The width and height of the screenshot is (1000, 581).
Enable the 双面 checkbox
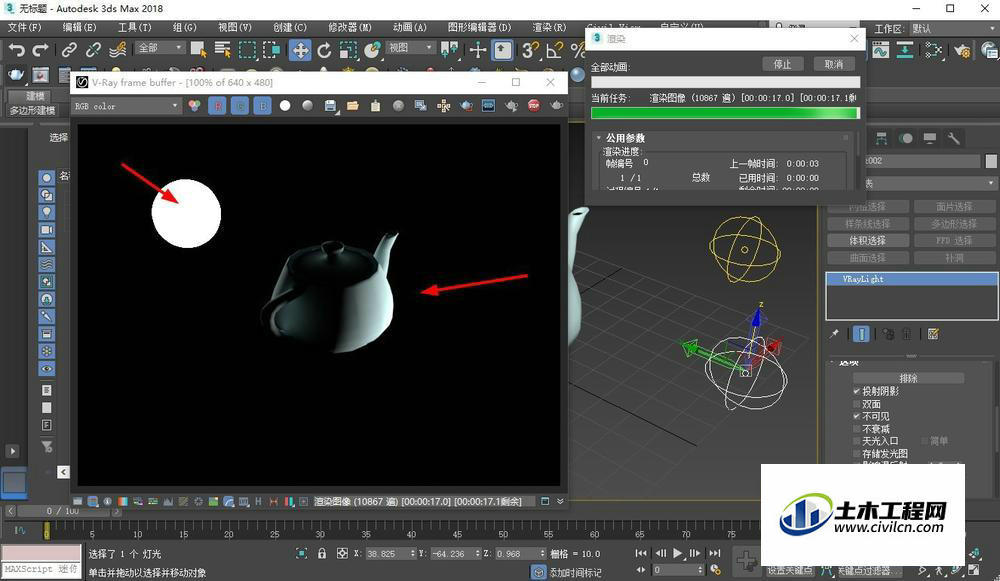pos(857,404)
